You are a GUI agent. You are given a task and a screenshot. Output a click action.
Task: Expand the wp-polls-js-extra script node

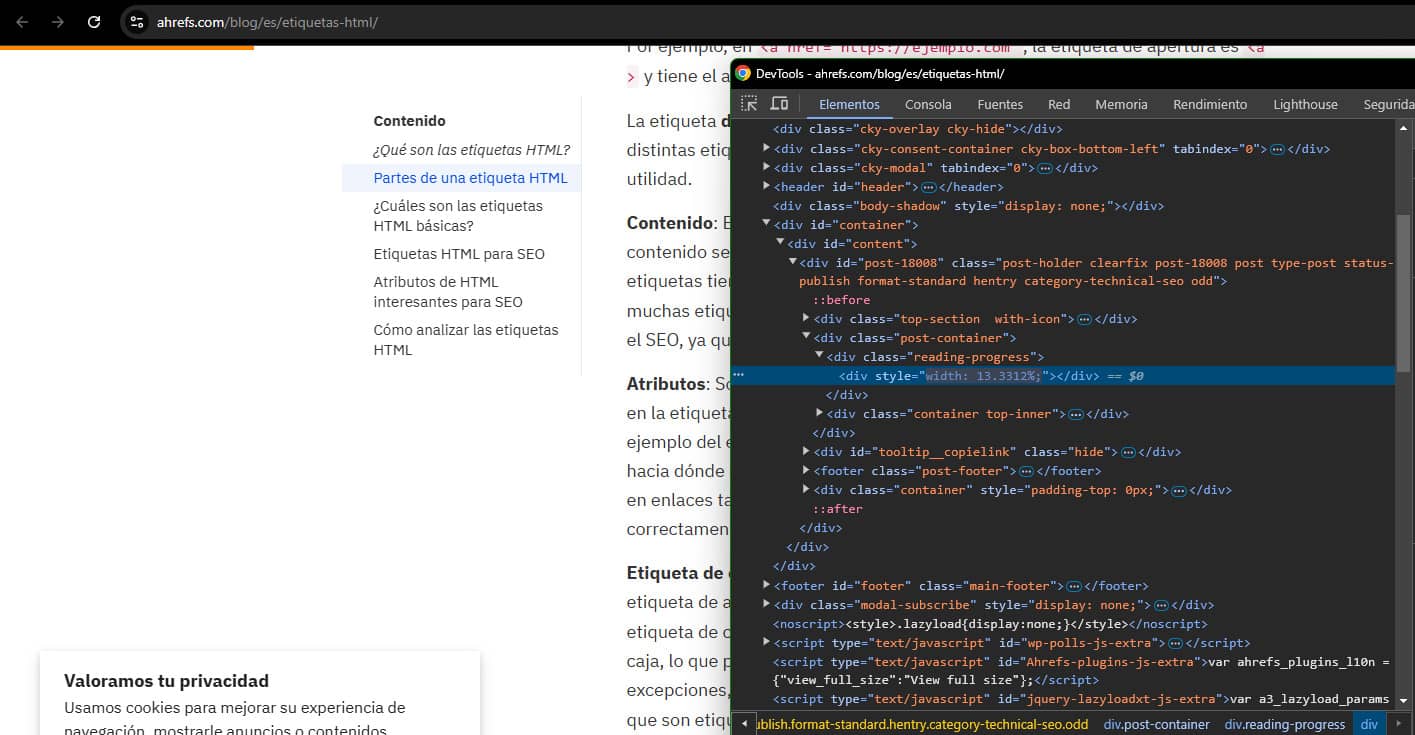click(767, 642)
